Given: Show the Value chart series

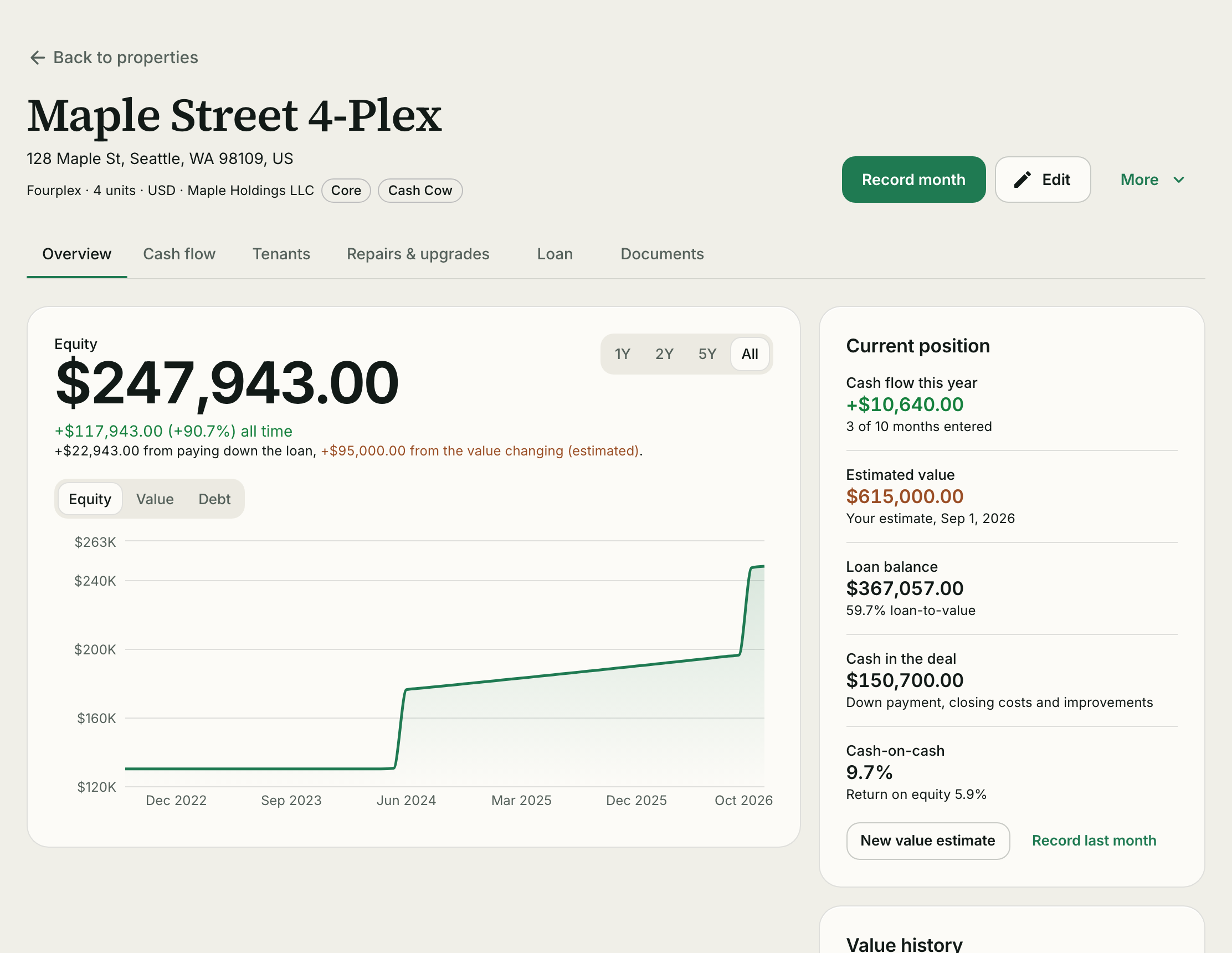Looking at the screenshot, I should (x=155, y=499).
